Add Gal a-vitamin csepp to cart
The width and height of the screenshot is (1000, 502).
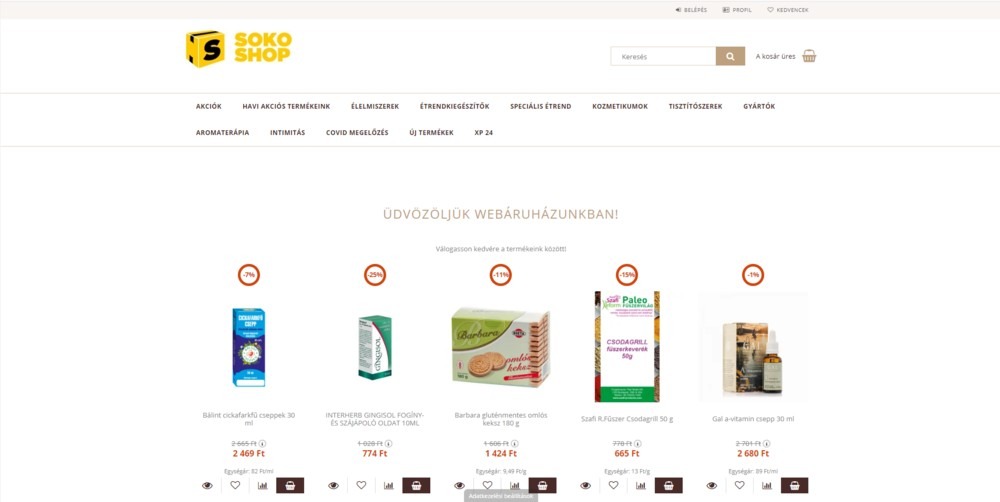pyautogui.click(x=795, y=485)
